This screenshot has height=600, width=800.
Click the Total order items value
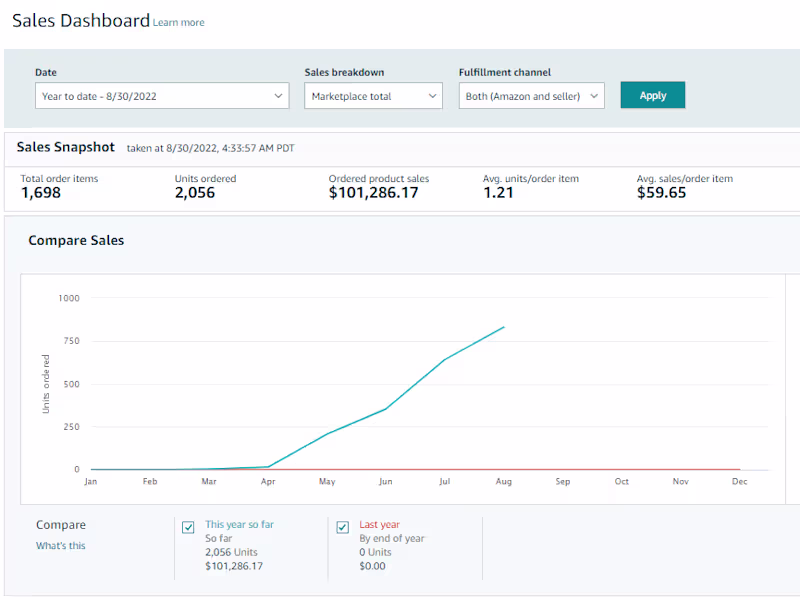tap(41, 193)
